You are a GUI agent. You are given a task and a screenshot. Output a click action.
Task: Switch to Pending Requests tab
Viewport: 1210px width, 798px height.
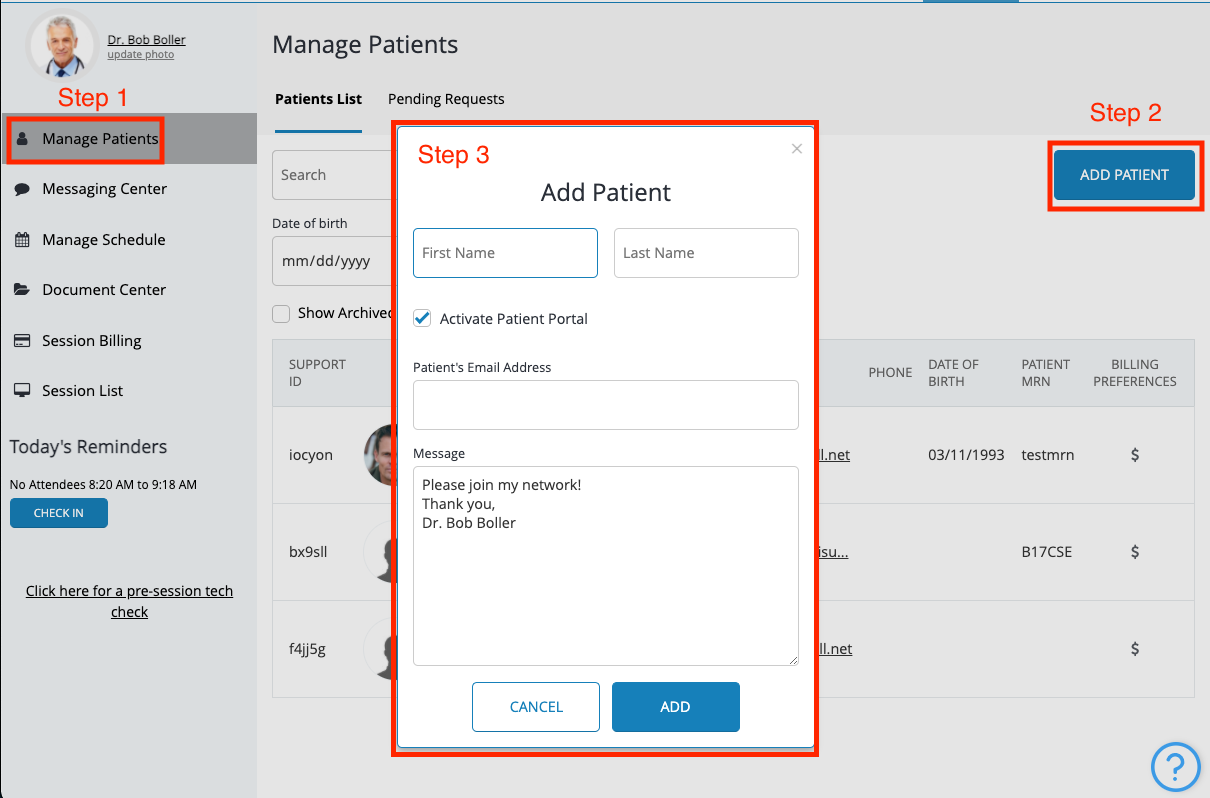pyautogui.click(x=446, y=99)
